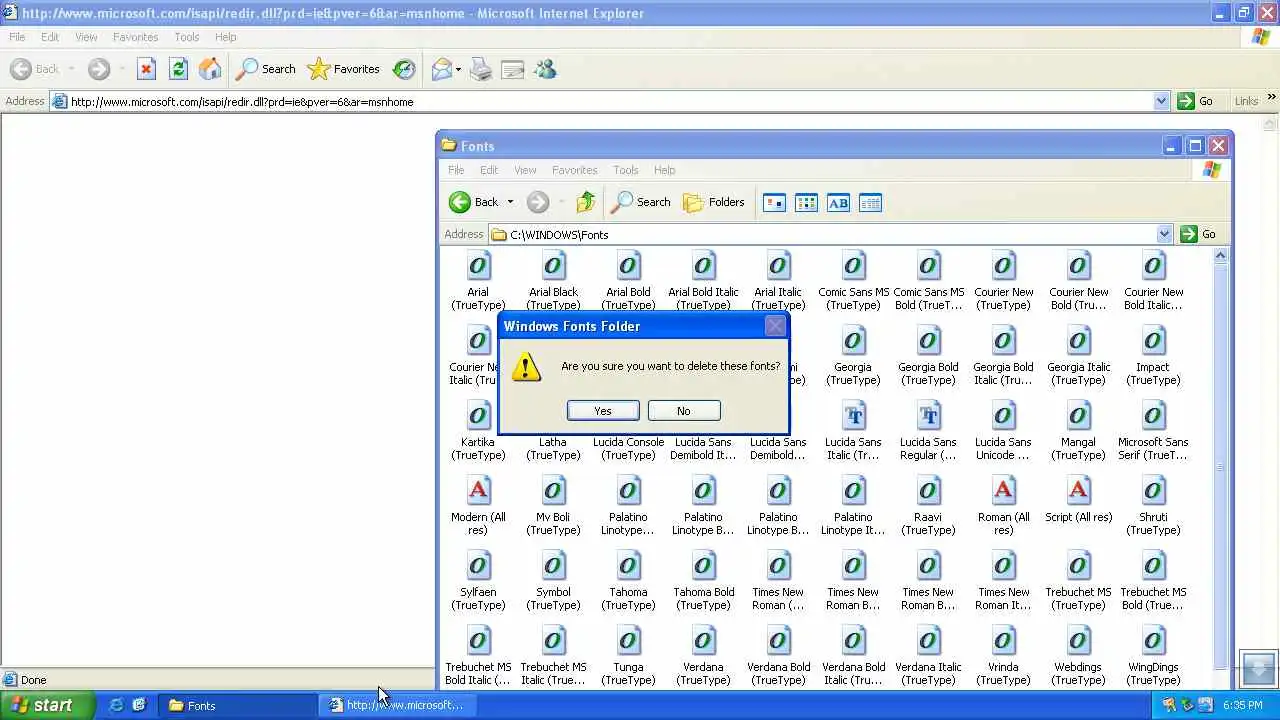Switch to Details view in Fonts
Image resolution: width=1280 pixels, height=720 pixels.
click(x=870, y=203)
